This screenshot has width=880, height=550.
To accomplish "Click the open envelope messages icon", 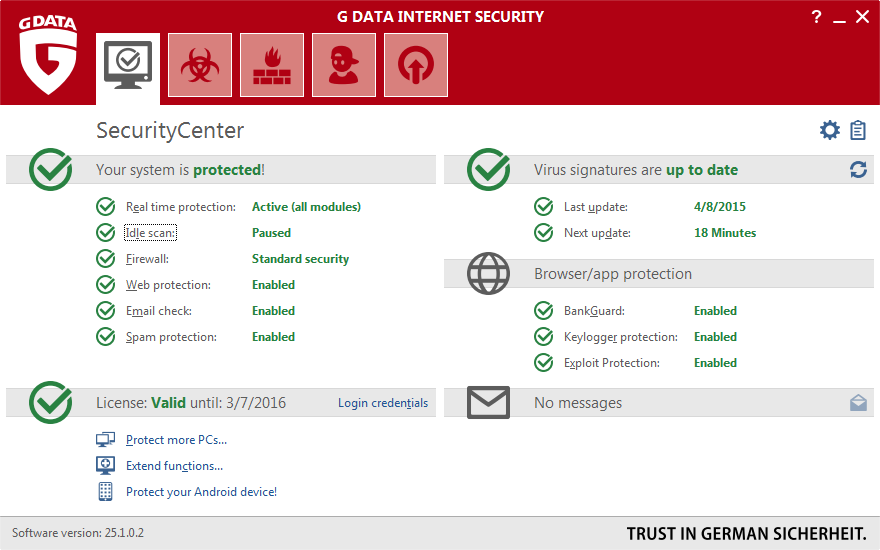I will coord(858,403).
